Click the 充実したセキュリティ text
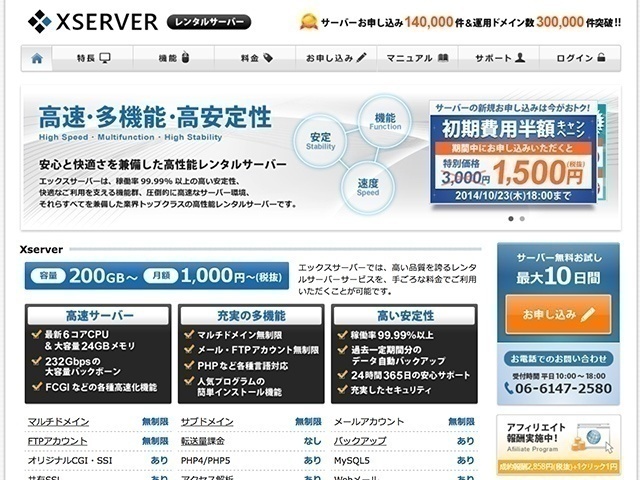 click(391, 390)
